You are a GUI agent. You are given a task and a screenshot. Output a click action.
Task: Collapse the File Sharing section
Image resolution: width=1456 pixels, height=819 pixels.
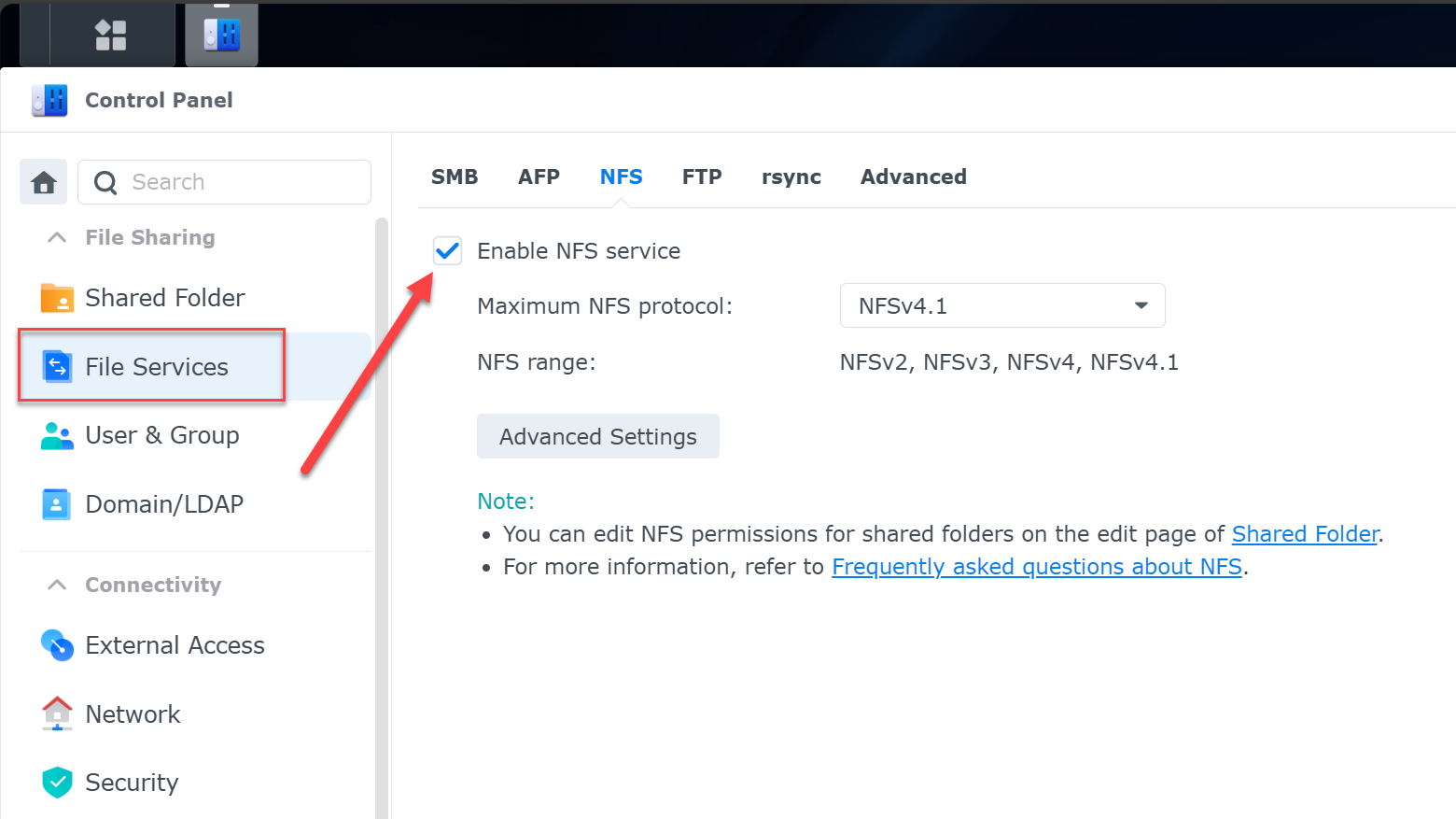(x=57, y=238)
